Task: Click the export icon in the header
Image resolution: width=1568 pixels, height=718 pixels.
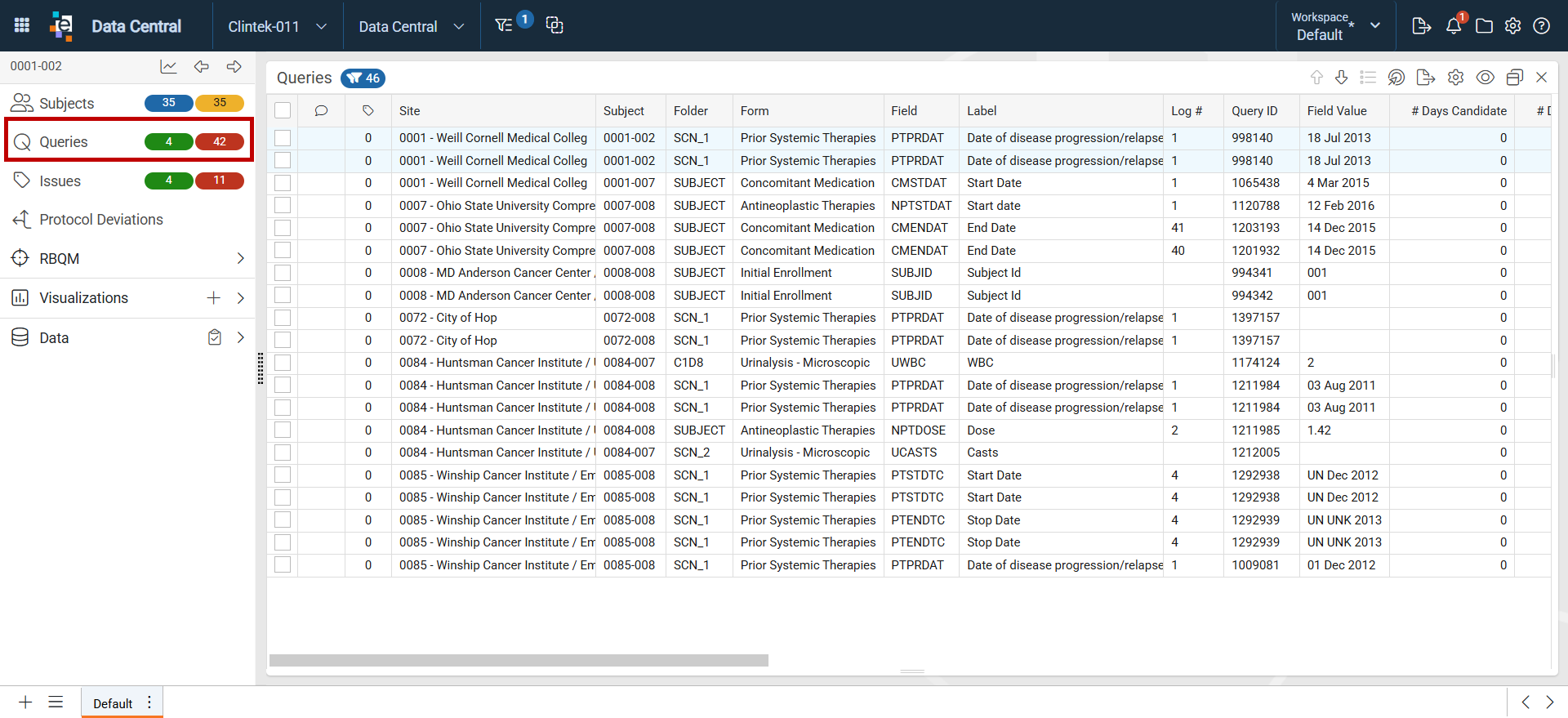Action: [1421, 26]
